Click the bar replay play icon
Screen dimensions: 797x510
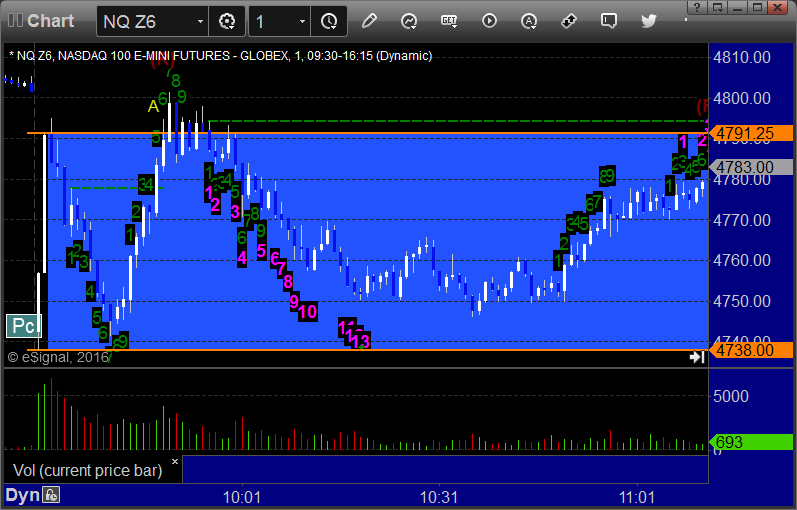[x=489, y=21]
